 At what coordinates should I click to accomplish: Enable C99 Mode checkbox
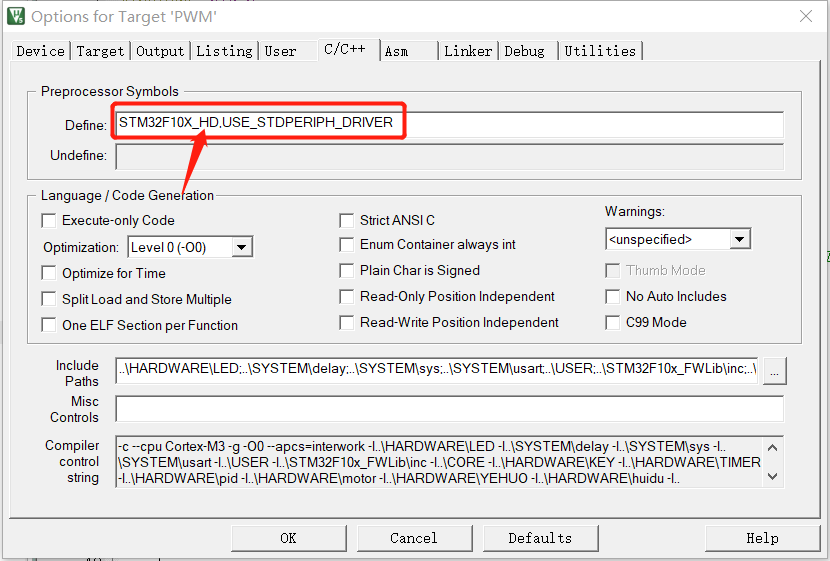613,323
